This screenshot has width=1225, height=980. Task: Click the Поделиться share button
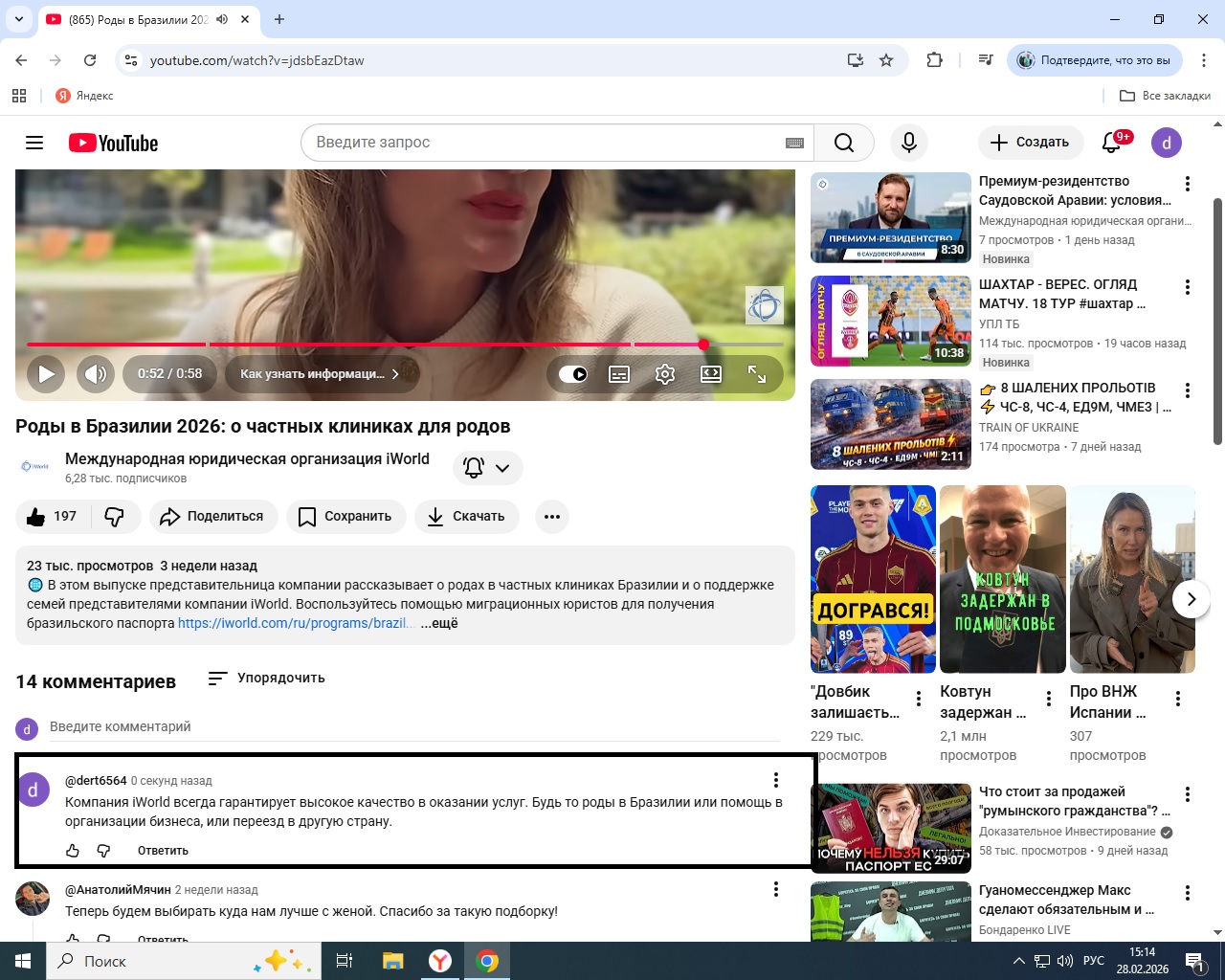click(212, 517)
